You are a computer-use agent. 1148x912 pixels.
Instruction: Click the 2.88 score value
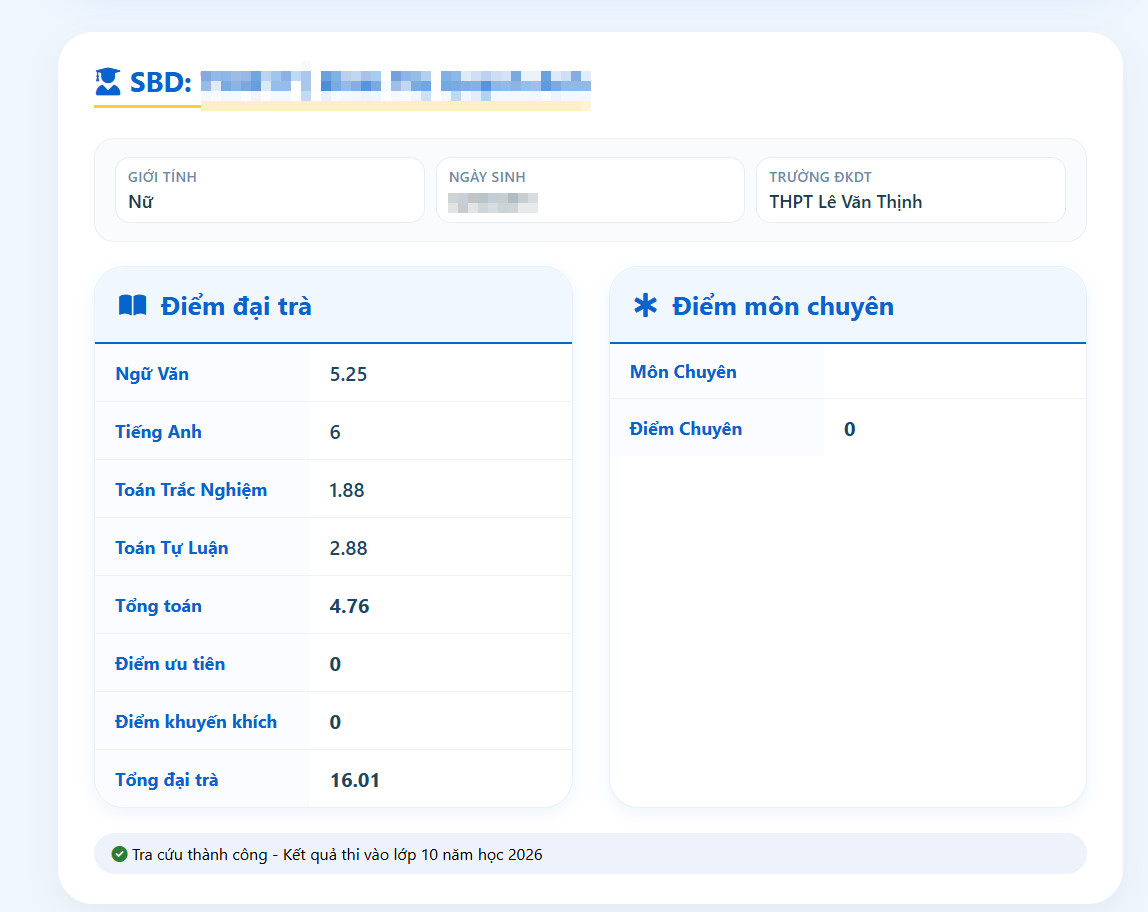click(348, 548)
